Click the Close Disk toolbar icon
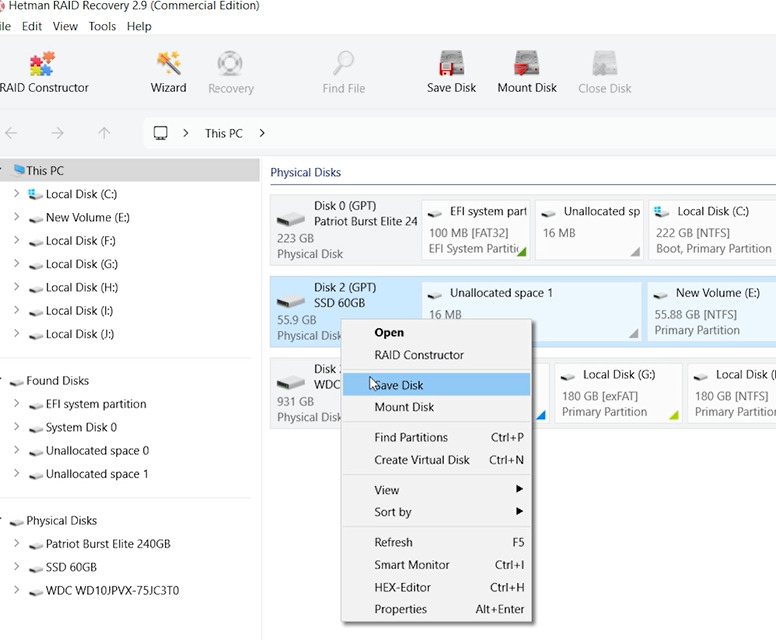The width and height of the screenshot is (776, 640). click(605, 64)
